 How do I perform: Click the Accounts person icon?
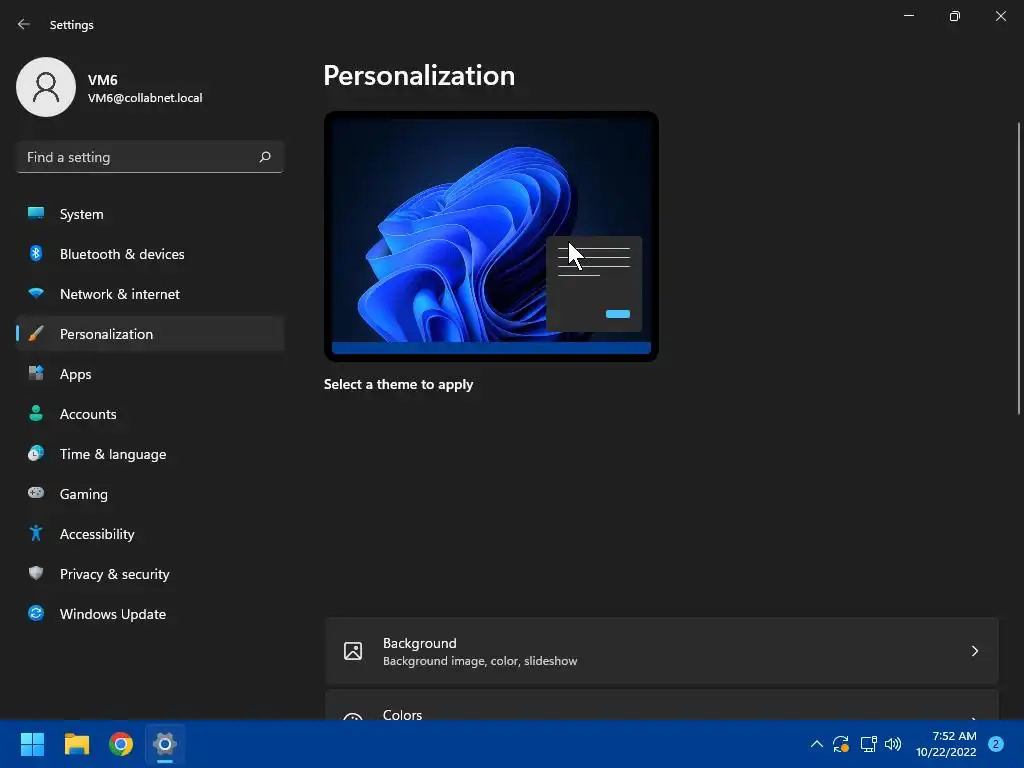pos(36,413)
